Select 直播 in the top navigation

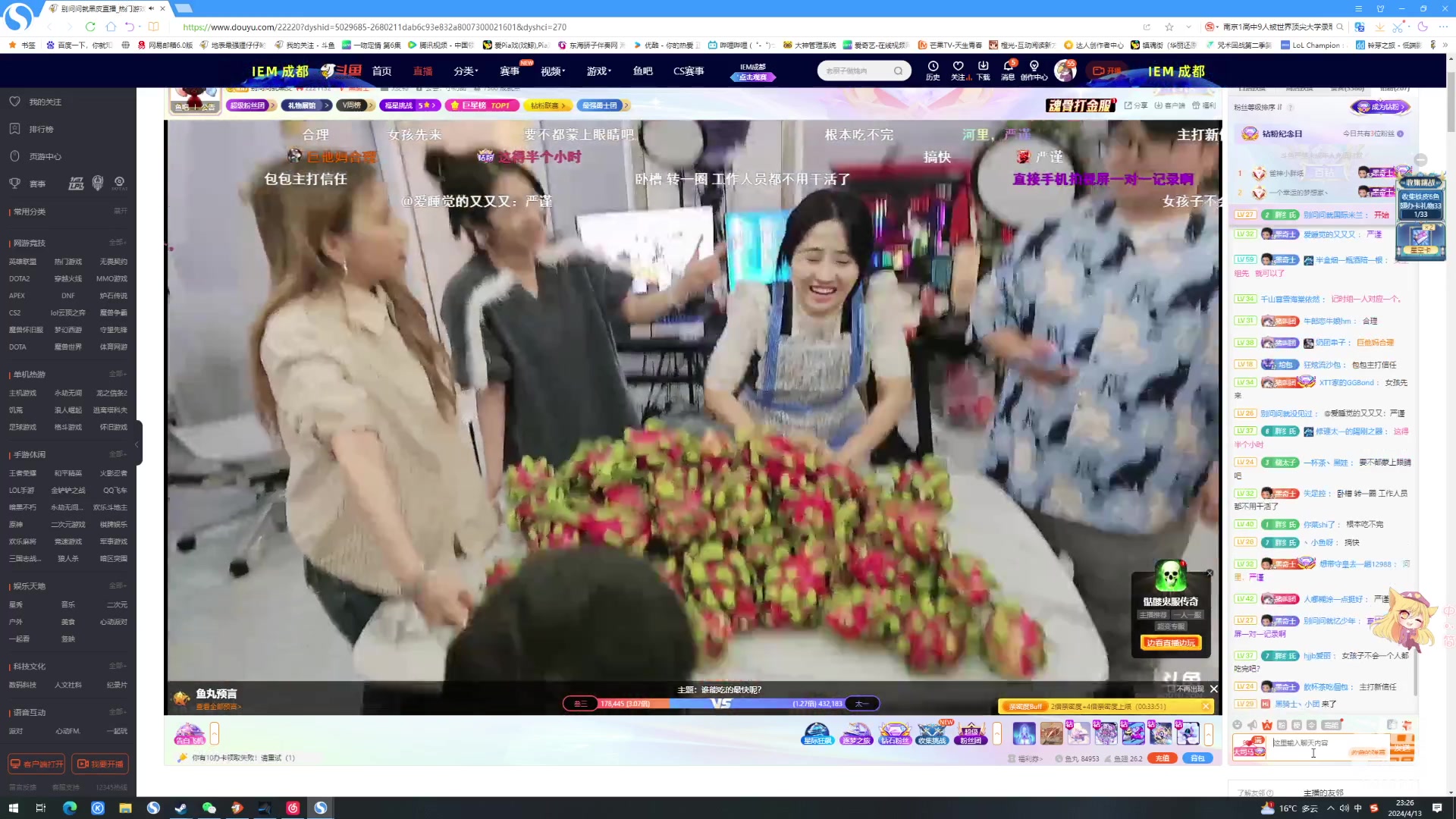[x=422, y=71]
